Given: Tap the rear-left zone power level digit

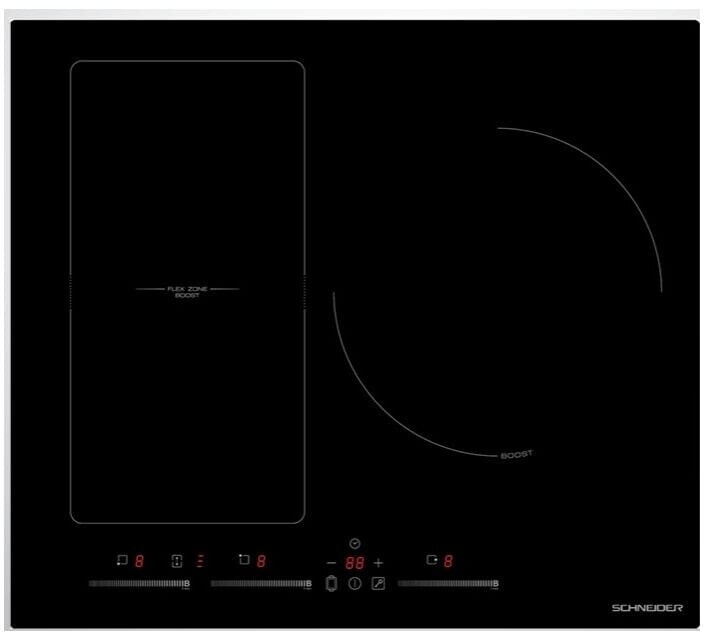Looking at the screenshot, I should (261, 562).
